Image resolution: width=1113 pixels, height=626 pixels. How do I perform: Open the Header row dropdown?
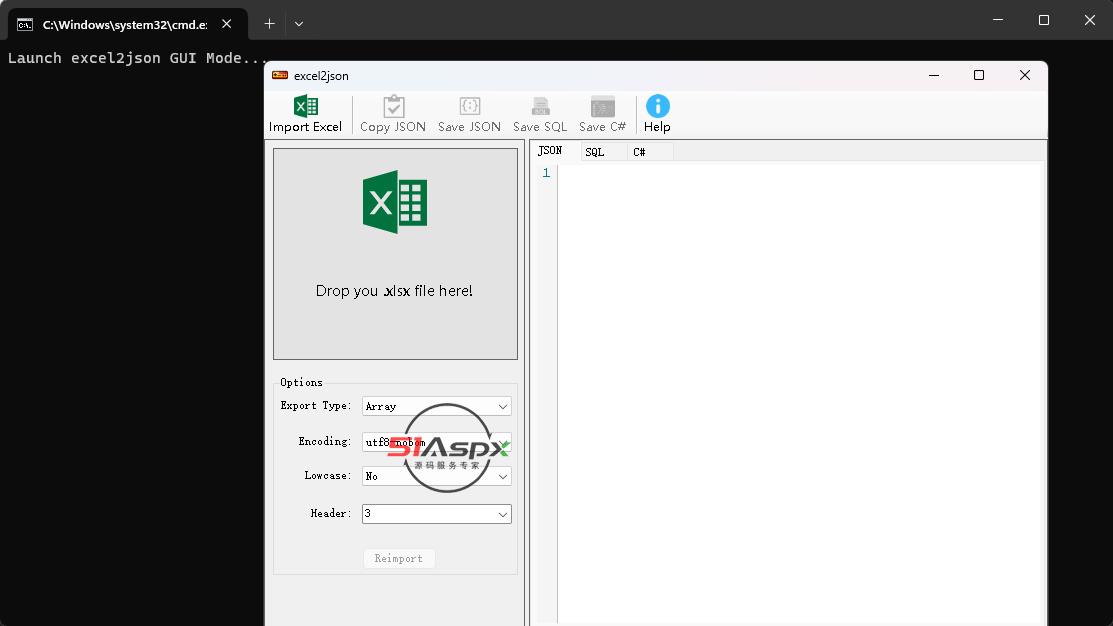pyautogui.click(x=503, y=514)
